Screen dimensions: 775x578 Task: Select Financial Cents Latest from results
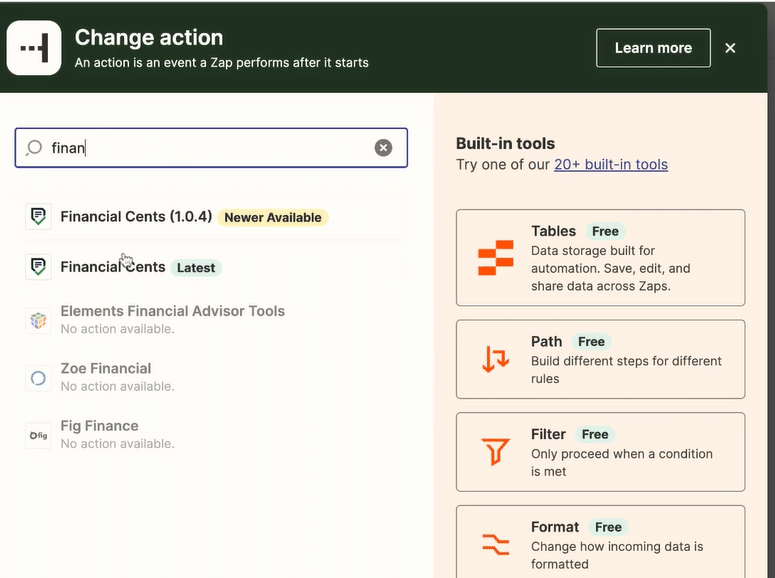(211, 267)
